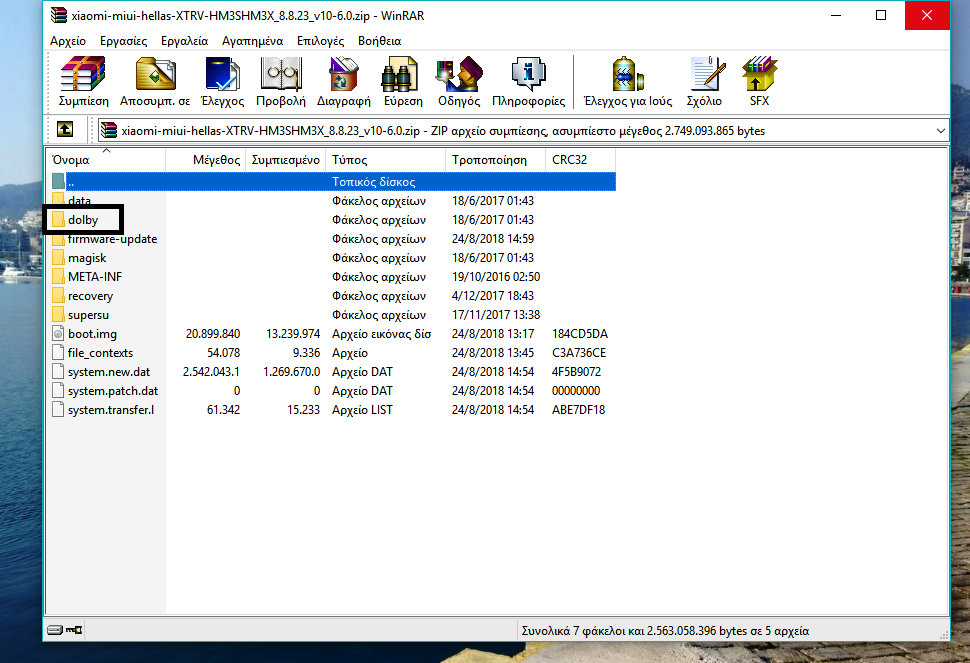Viewport: 970px width, 663px height.
Task: Click the status bar drive/key icon
Action: pos(66,631)
